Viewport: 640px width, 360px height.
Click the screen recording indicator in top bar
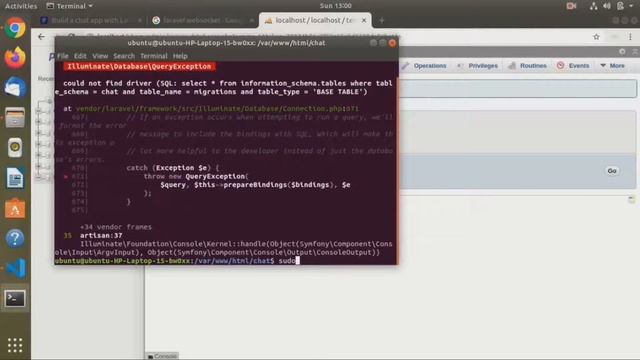571,6
